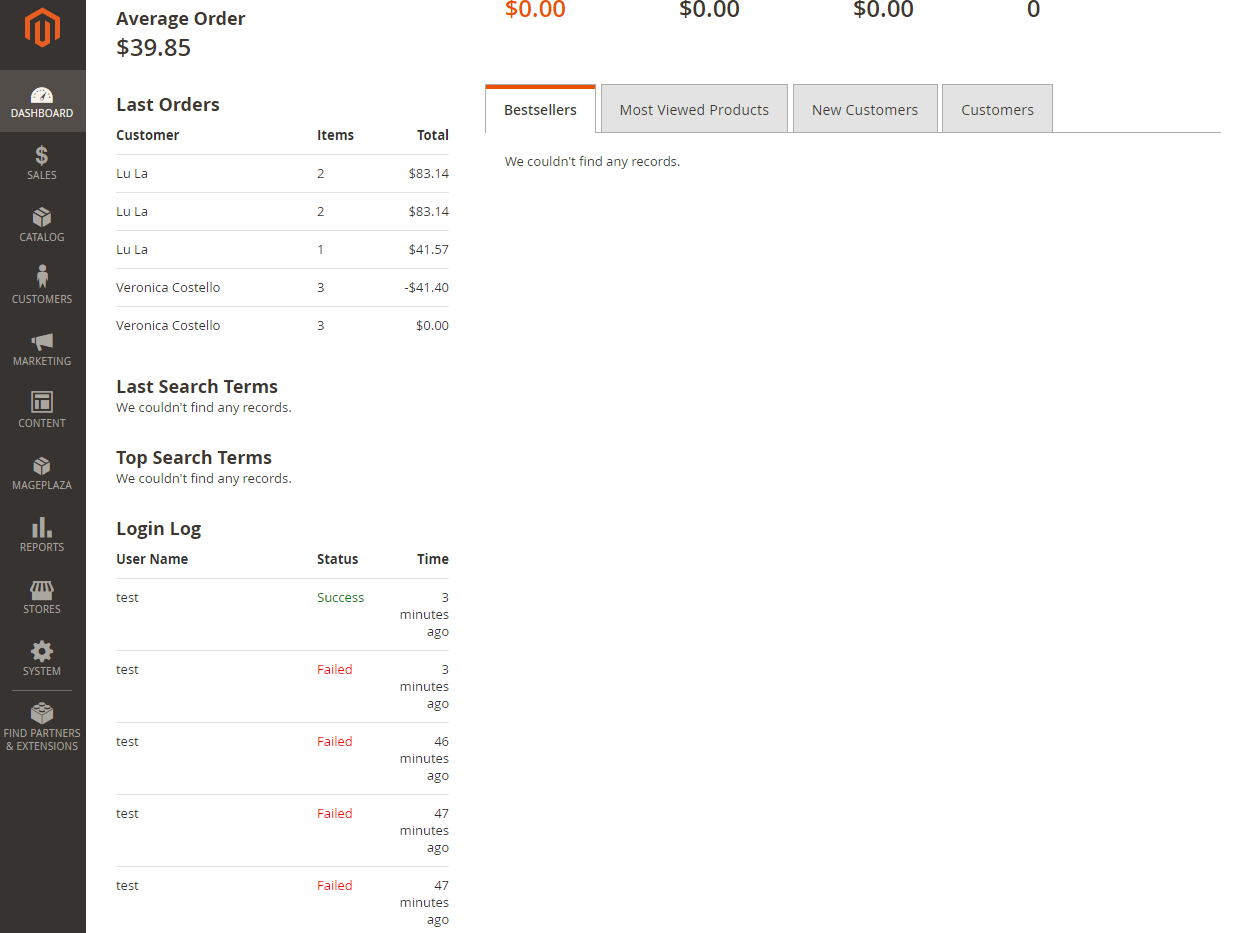The height and width of the screenshot is (933, 1249).
Task: Click the Status column header in Login Log
Action: point(337,559)
